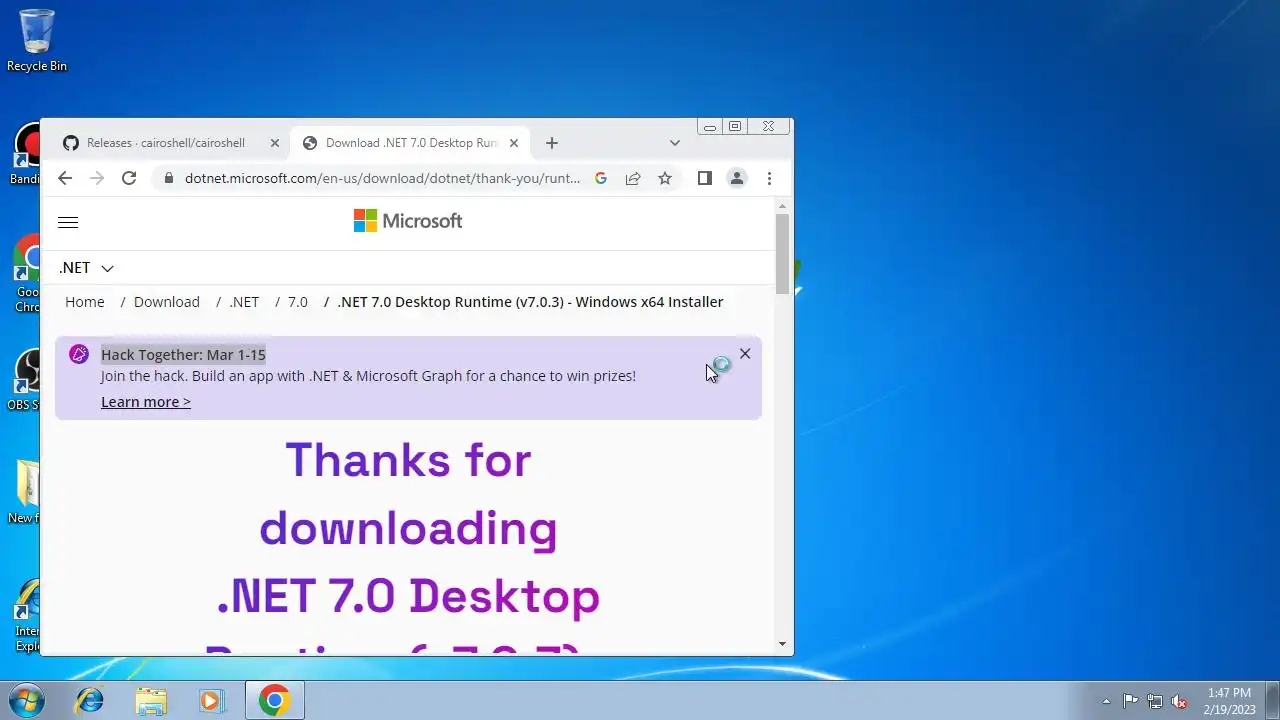Screen dimensions: 1280x720
Task: Click the 'Hack Together: Mar 1-15' heading
Action: click(183, 355)
